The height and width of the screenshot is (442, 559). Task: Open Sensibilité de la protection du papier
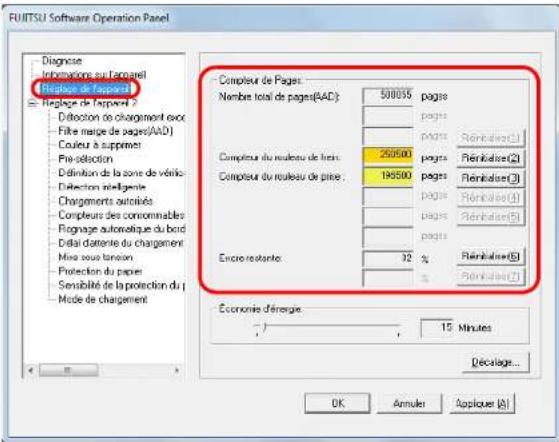point(121,285)
